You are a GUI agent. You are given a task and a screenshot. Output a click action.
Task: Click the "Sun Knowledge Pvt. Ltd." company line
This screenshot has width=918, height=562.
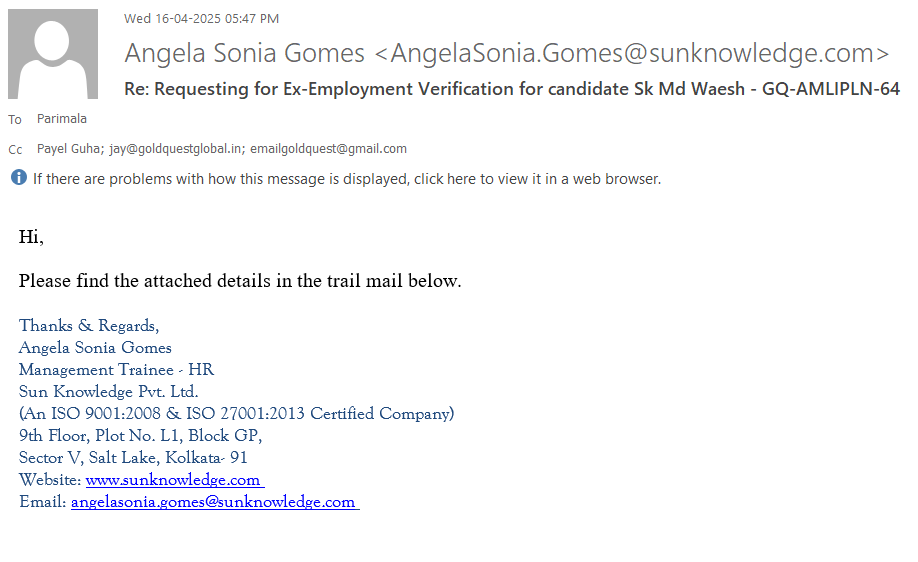pos(108,392)
